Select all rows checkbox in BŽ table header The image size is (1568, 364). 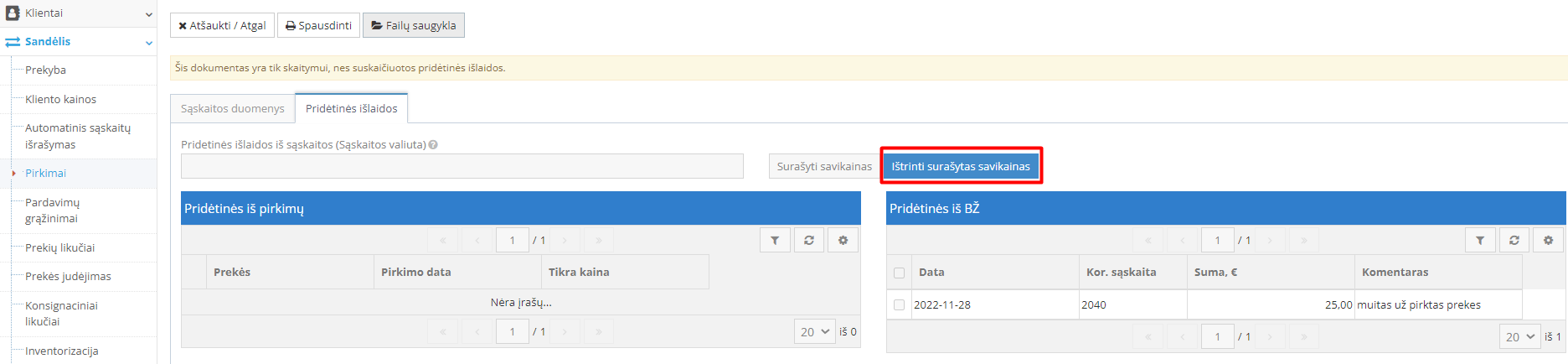(x=900, y=273)
